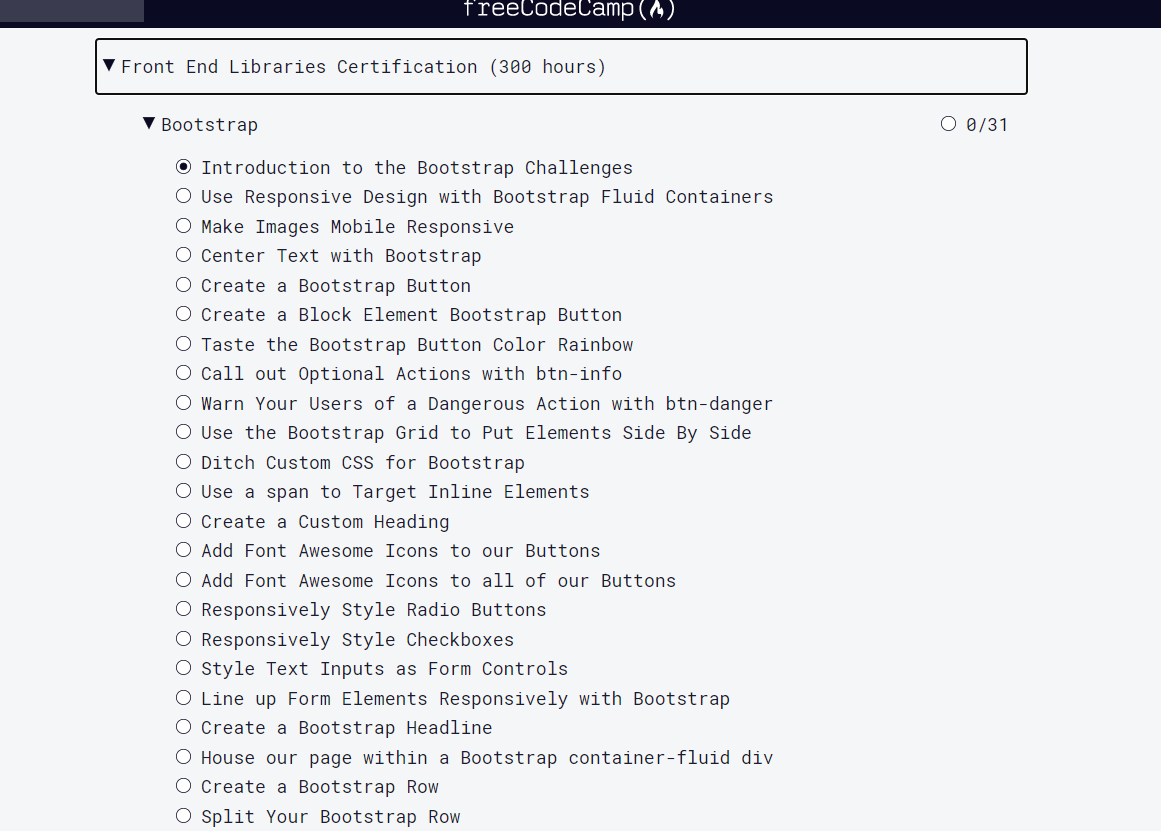Click the circle beside Responsively Style Checkboxes
Image resolution: width=1161 pixels, height=831 pixels.
click(184, 638)
